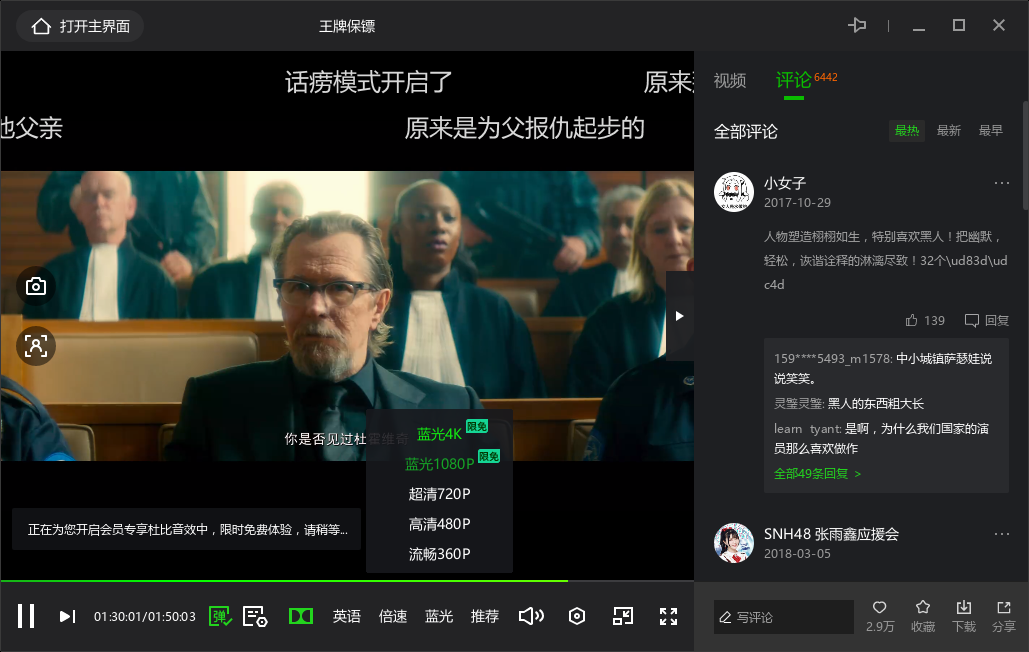Open the danmaku settings icon
The width and height of the screenshot is (1029, 652).
[x=255, y=616]
